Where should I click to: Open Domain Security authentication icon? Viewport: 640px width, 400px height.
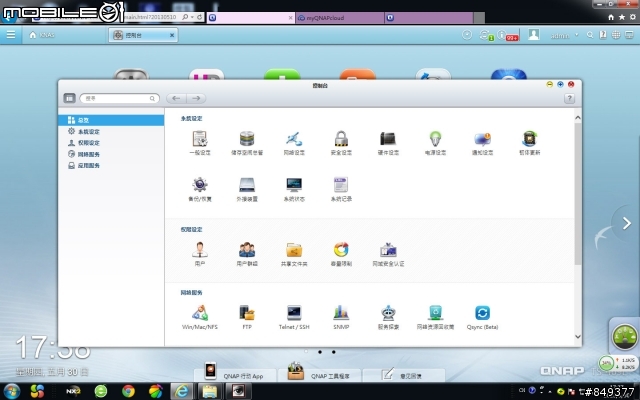tap(388, 250)
